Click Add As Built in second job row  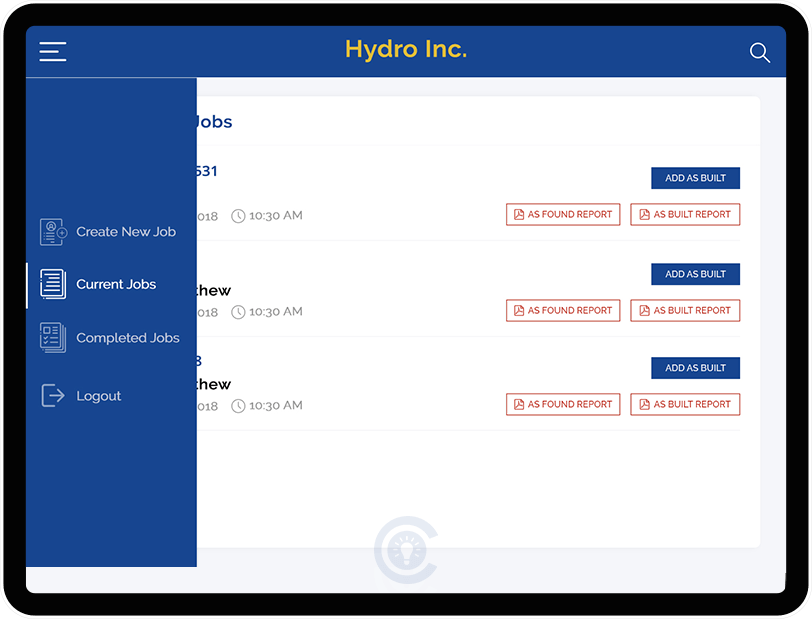[x=695, y=274]
